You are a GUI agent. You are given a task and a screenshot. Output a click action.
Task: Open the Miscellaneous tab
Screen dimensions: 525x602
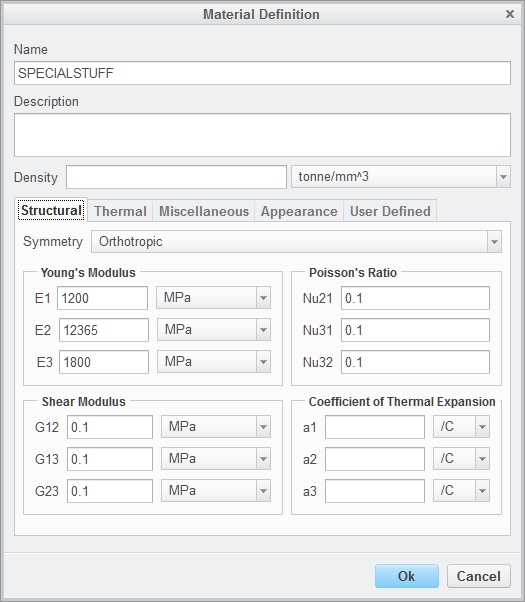(x=204, y=211)
